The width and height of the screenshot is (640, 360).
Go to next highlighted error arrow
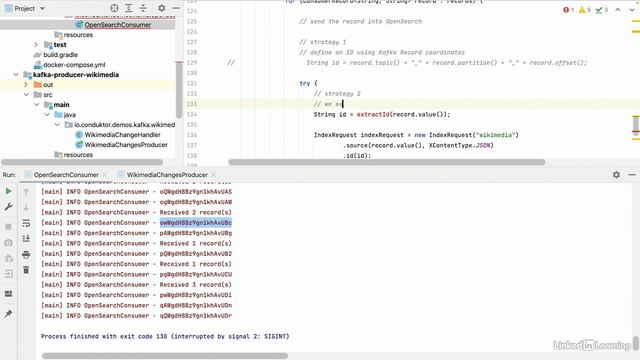pos(632,10)
